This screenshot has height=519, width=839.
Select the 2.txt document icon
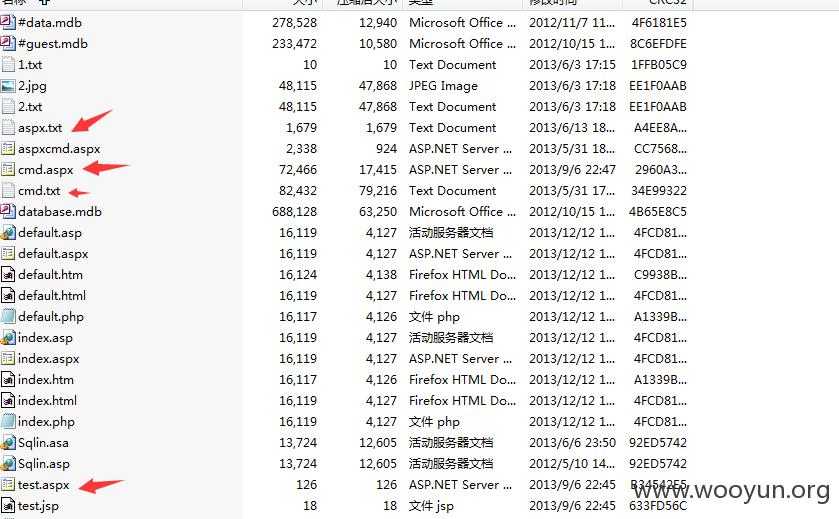coord(8,106)
